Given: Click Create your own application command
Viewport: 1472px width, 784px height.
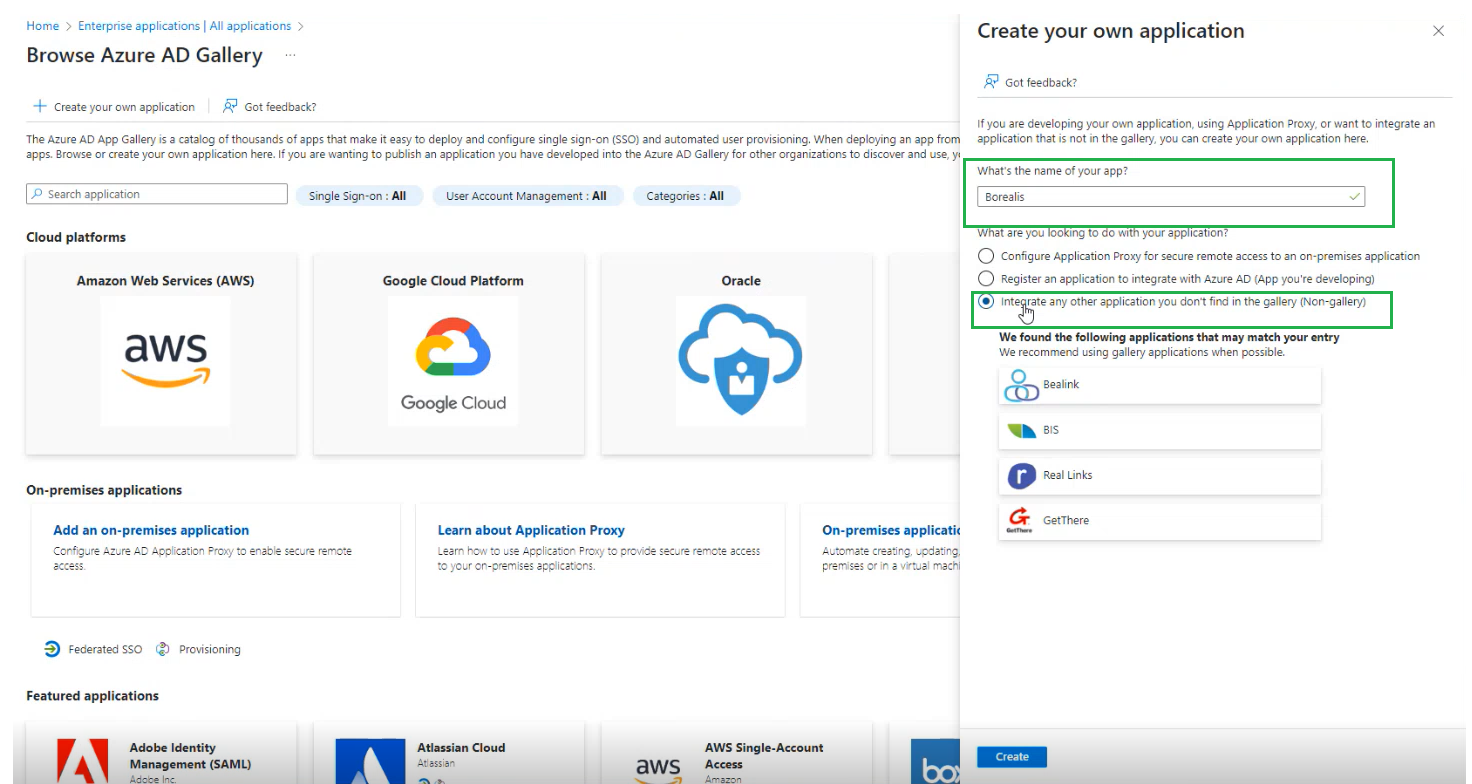Looking at the screenshot, I should pos(115,106).
